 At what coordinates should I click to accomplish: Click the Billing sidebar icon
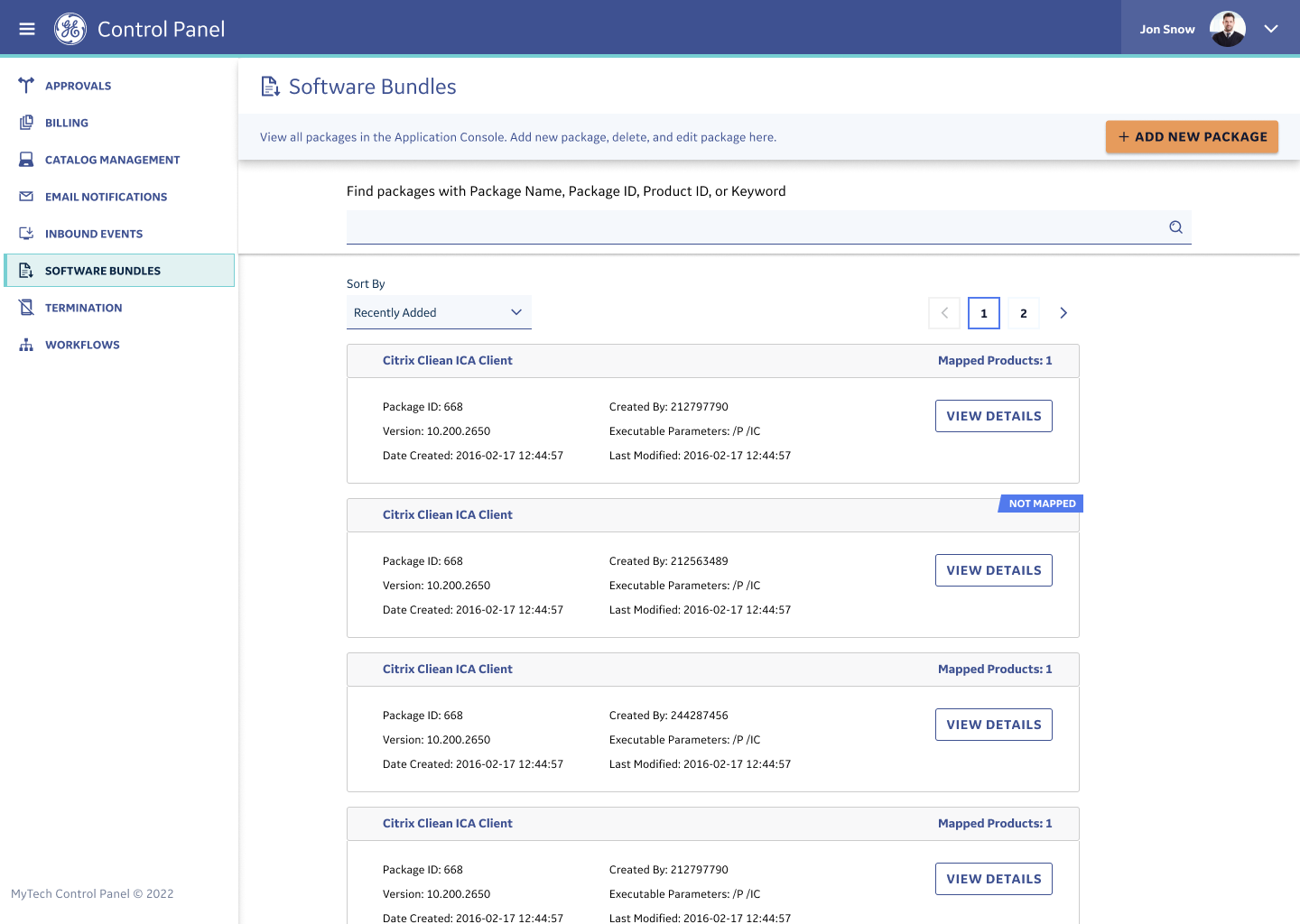click(x=26, y=123)
